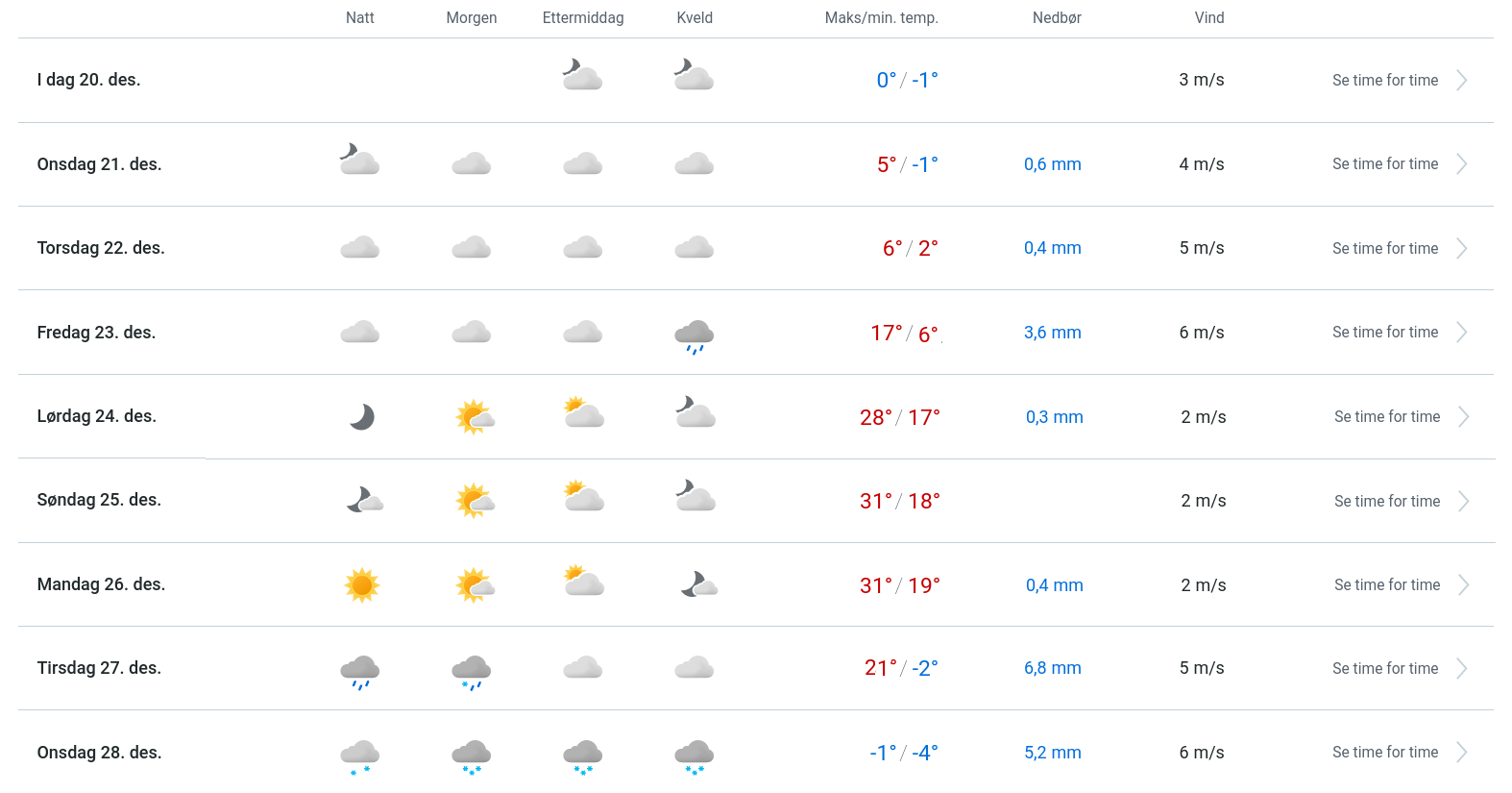Expand the Onsdag 28. des. row chevron
This screenshot has height=793, width=1512.
point(1462,753)
